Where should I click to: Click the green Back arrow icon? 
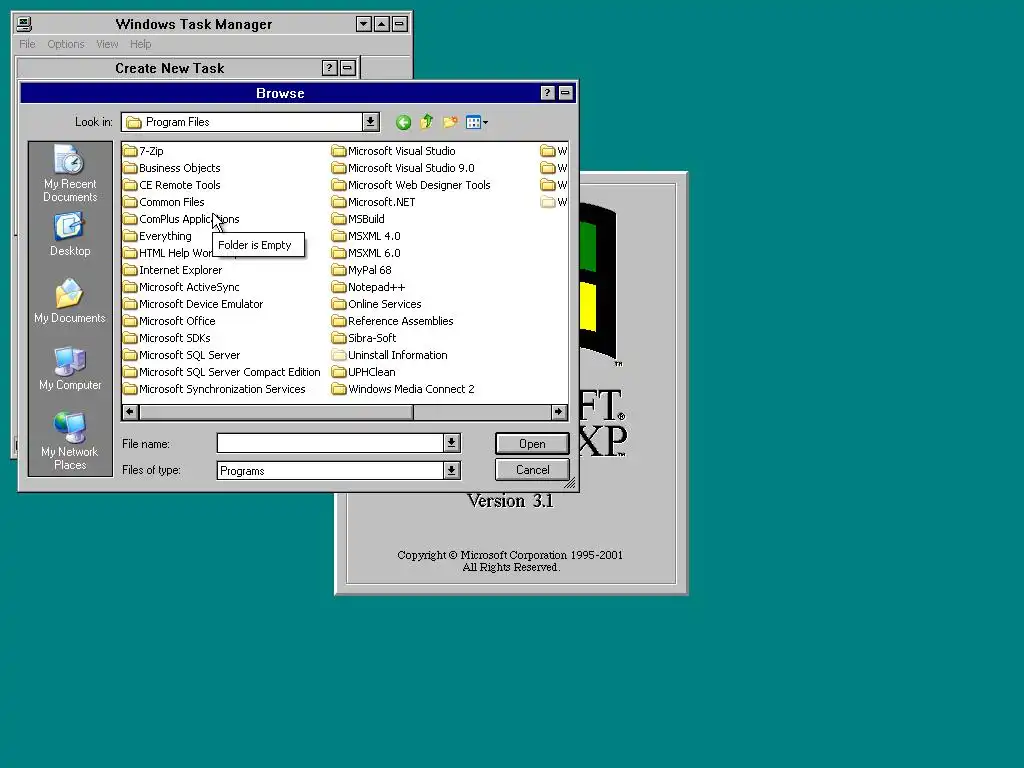404,122
